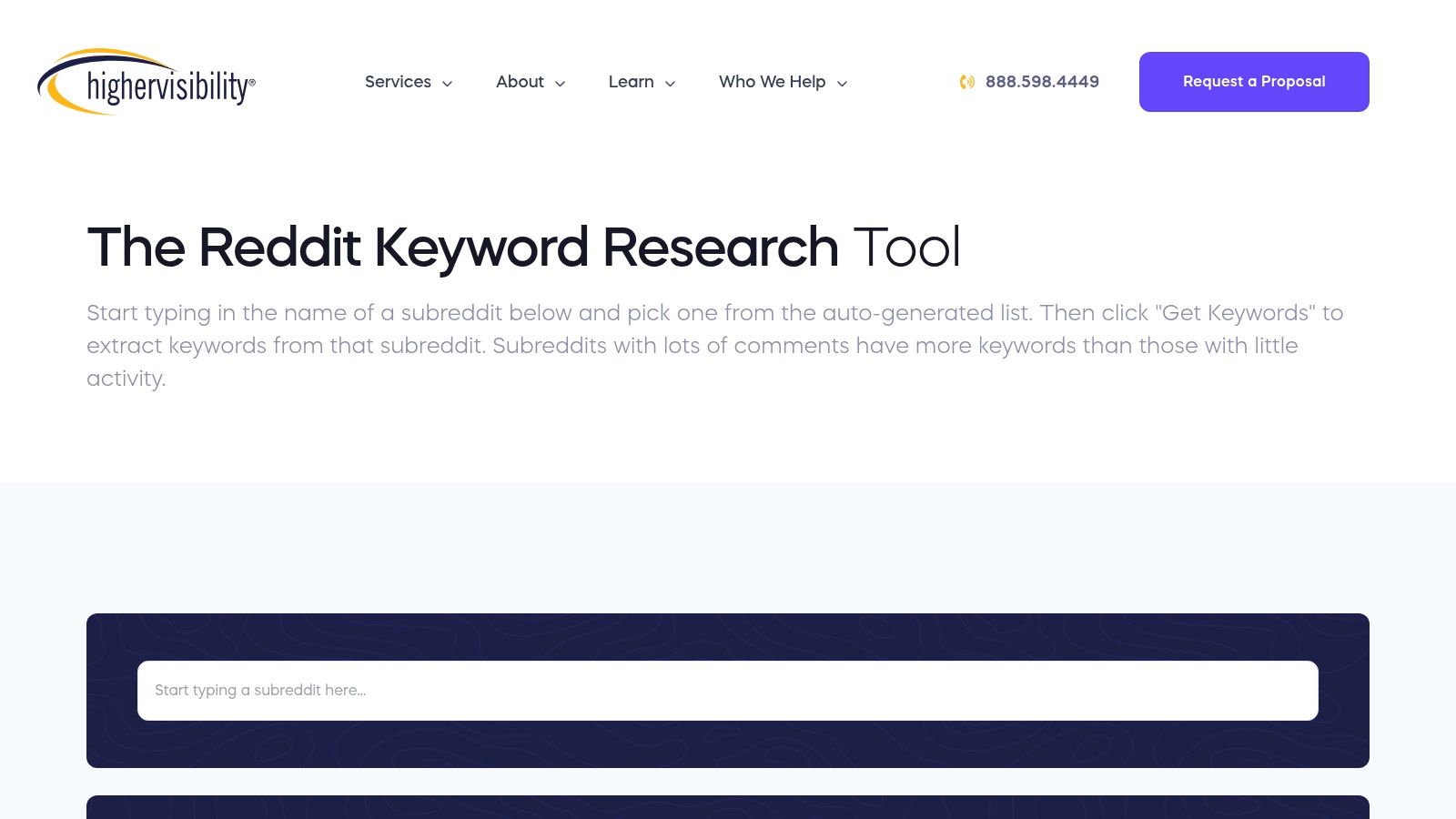The image size is (1456, 819).
Task: Focus the 'Start typing a subreddit here' field
Action: tap(728, 691)
